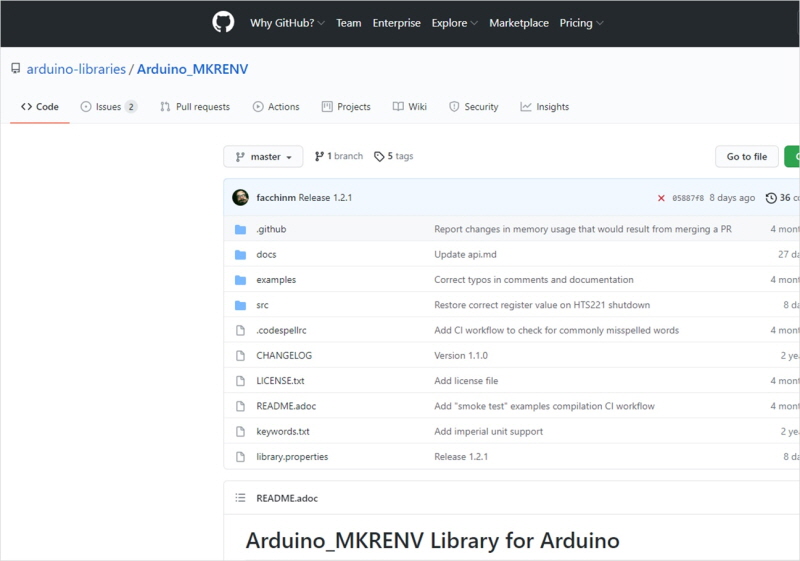800x561 pixels.
Task: Open 'Update api.md' commit message
Action: [x=465, y=254]
